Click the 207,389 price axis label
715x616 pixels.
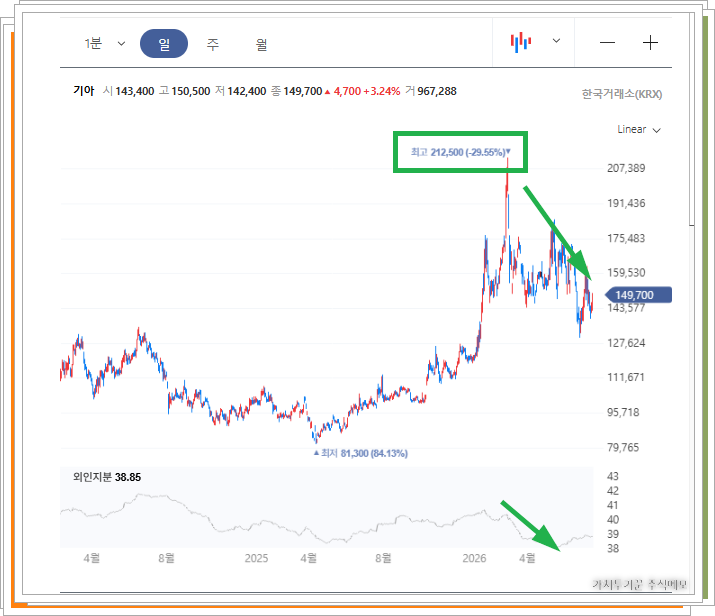[x=626, y=168]
